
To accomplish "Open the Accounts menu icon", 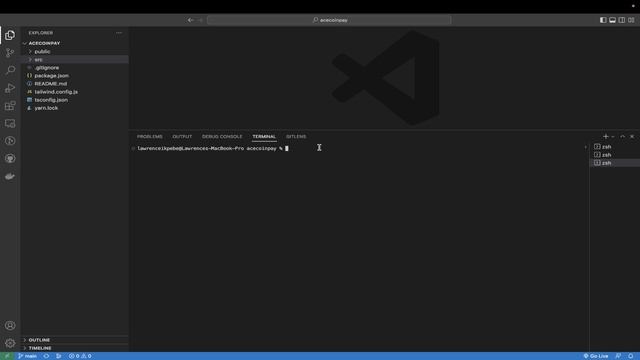I will coord(10,325).
